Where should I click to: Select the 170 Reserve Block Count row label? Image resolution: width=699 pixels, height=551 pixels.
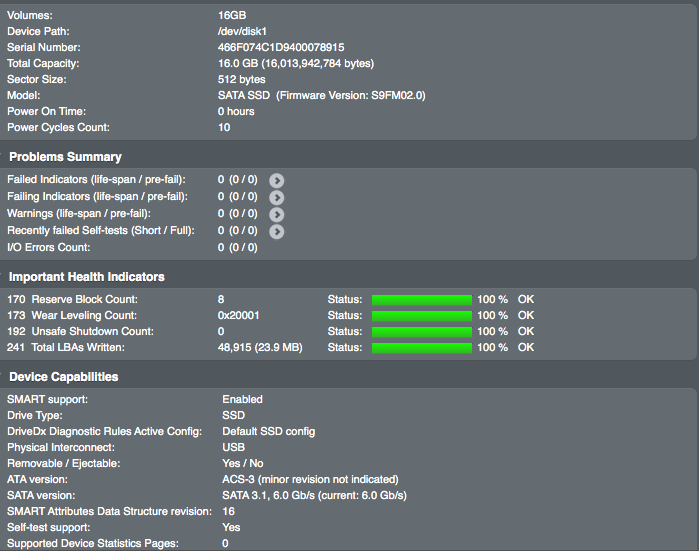[x=72, y=299]
